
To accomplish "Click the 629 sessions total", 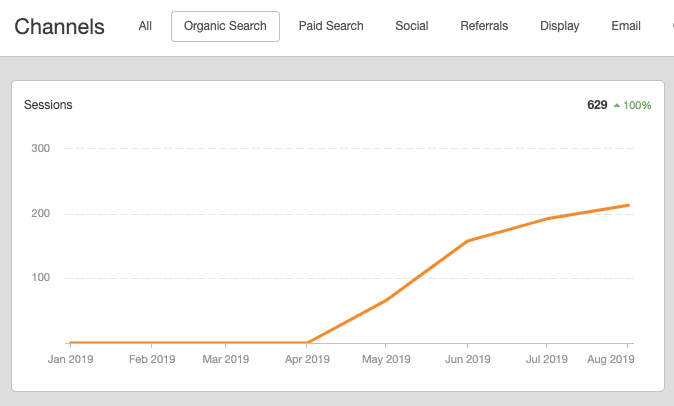I will pos(597,104).
